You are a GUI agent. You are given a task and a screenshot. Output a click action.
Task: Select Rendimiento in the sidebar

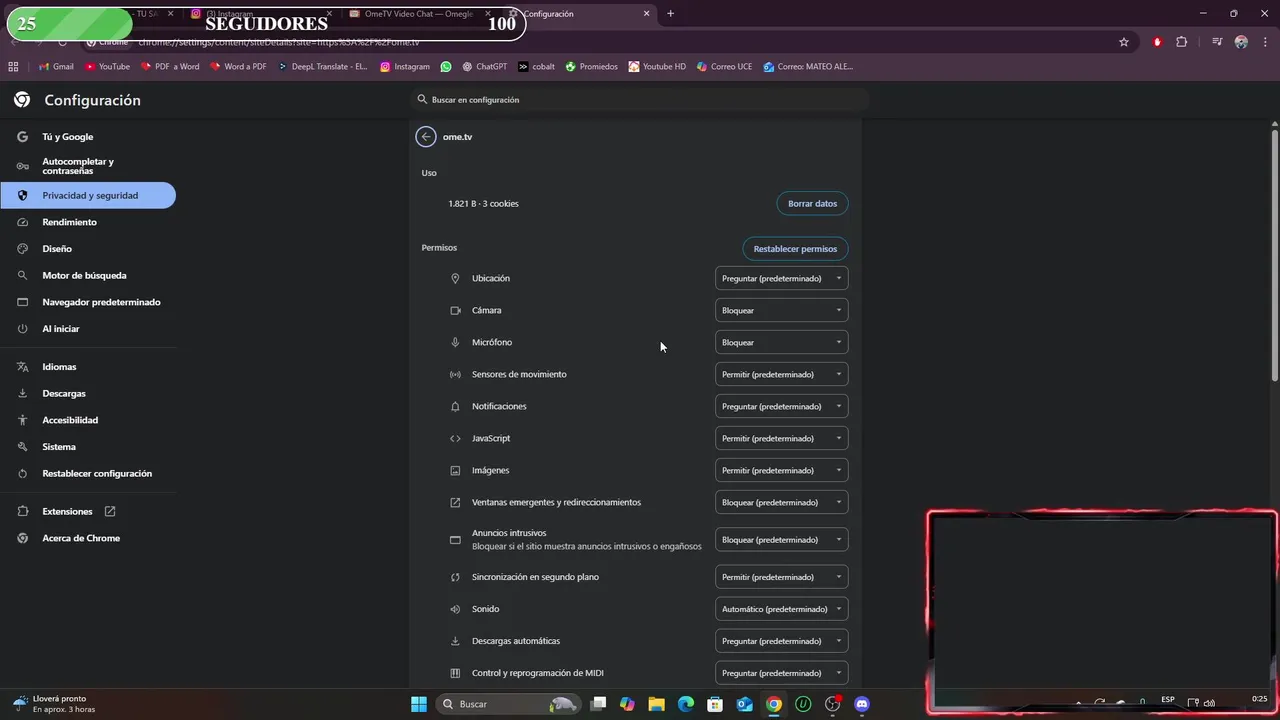point(88,222)
